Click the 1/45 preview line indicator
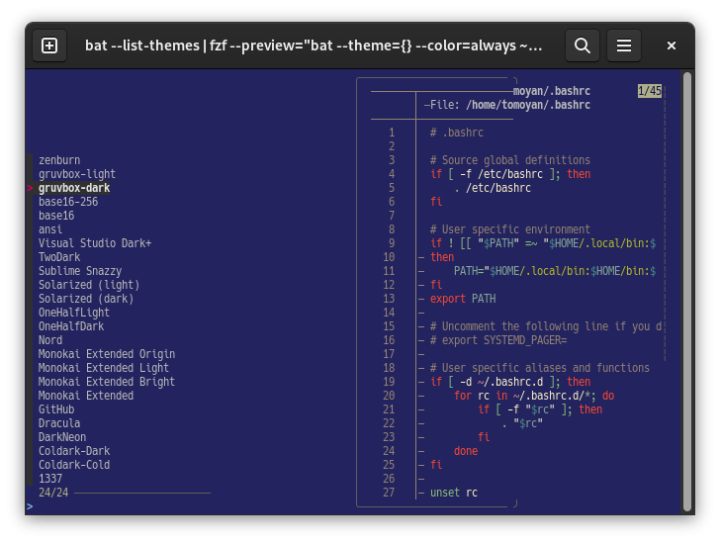This screenshot has width=720, height=543. pos(649,91)
